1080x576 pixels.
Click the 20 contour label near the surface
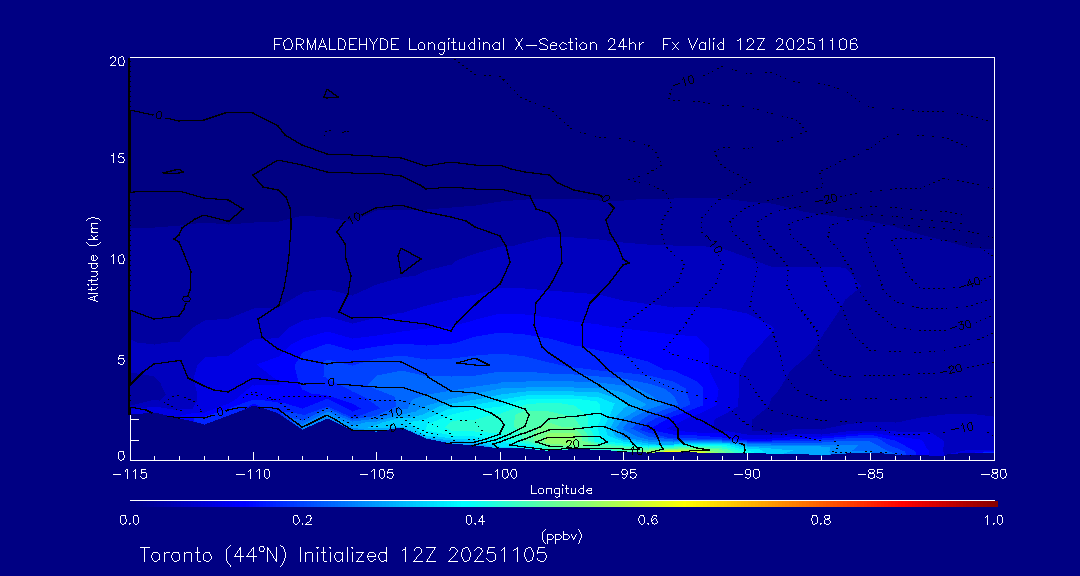(572, 443)
